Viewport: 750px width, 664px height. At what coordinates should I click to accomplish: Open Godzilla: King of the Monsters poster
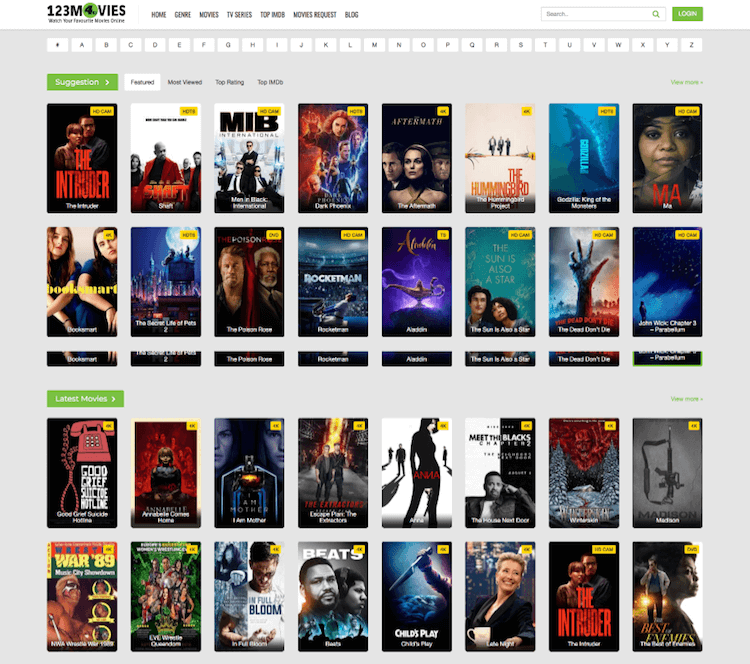click(584, 158)
